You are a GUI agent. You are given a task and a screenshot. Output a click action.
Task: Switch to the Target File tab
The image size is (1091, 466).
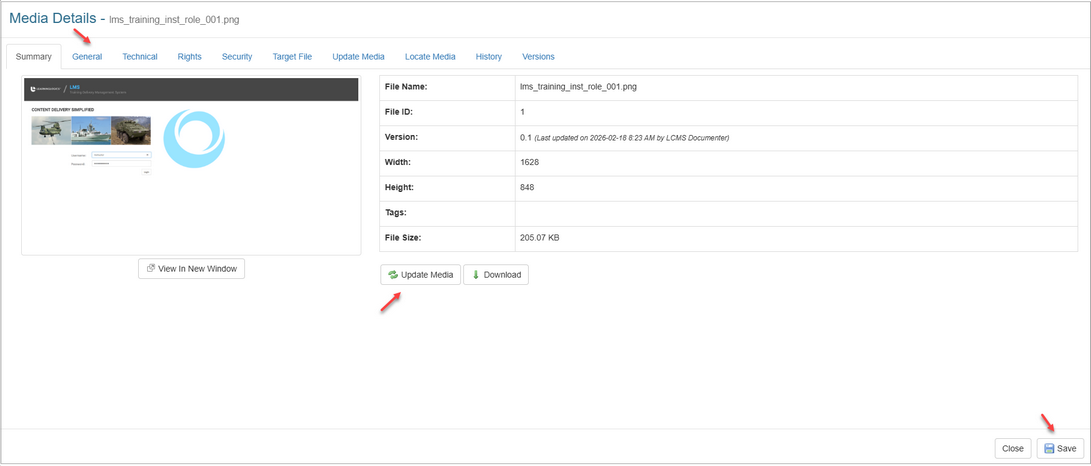click(292, 57)
